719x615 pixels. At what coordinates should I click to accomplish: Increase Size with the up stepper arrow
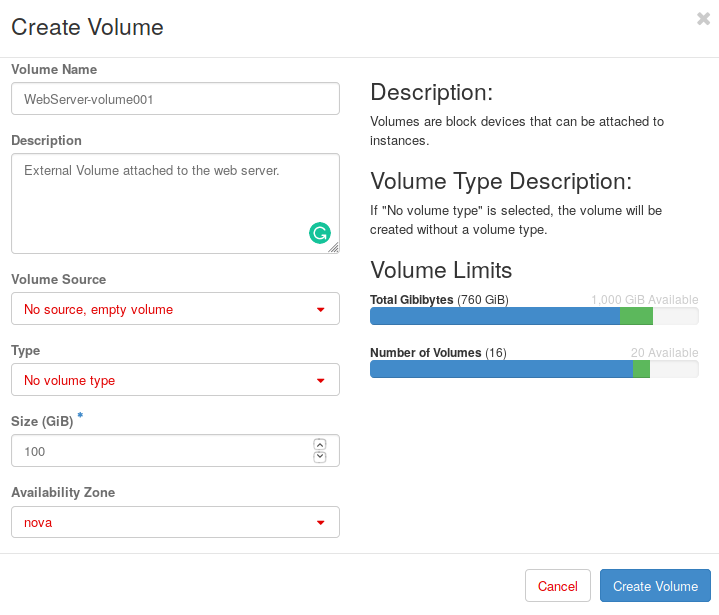point(320,445)
